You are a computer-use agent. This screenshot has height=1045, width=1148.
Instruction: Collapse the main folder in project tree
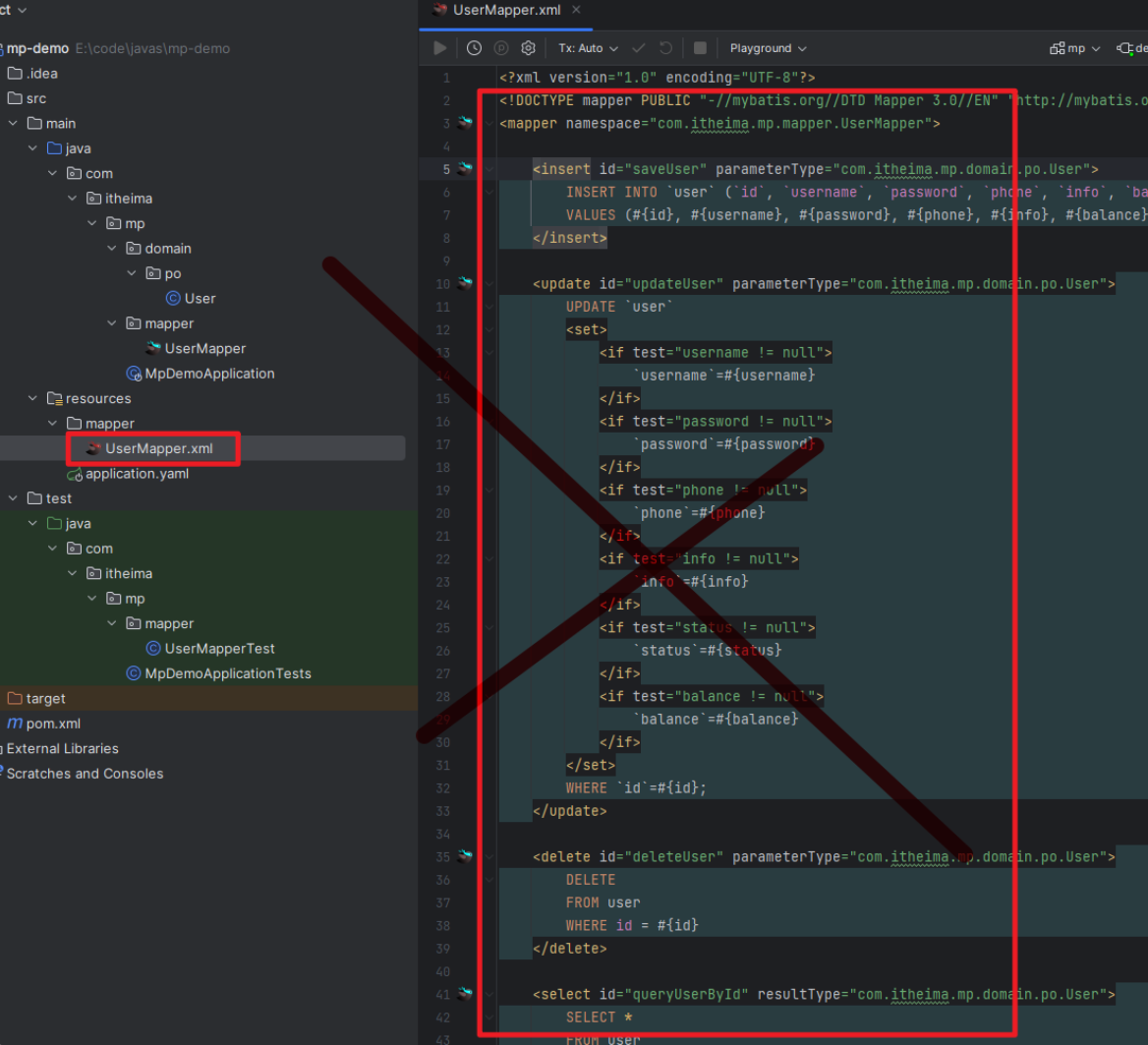pos(14,124)
